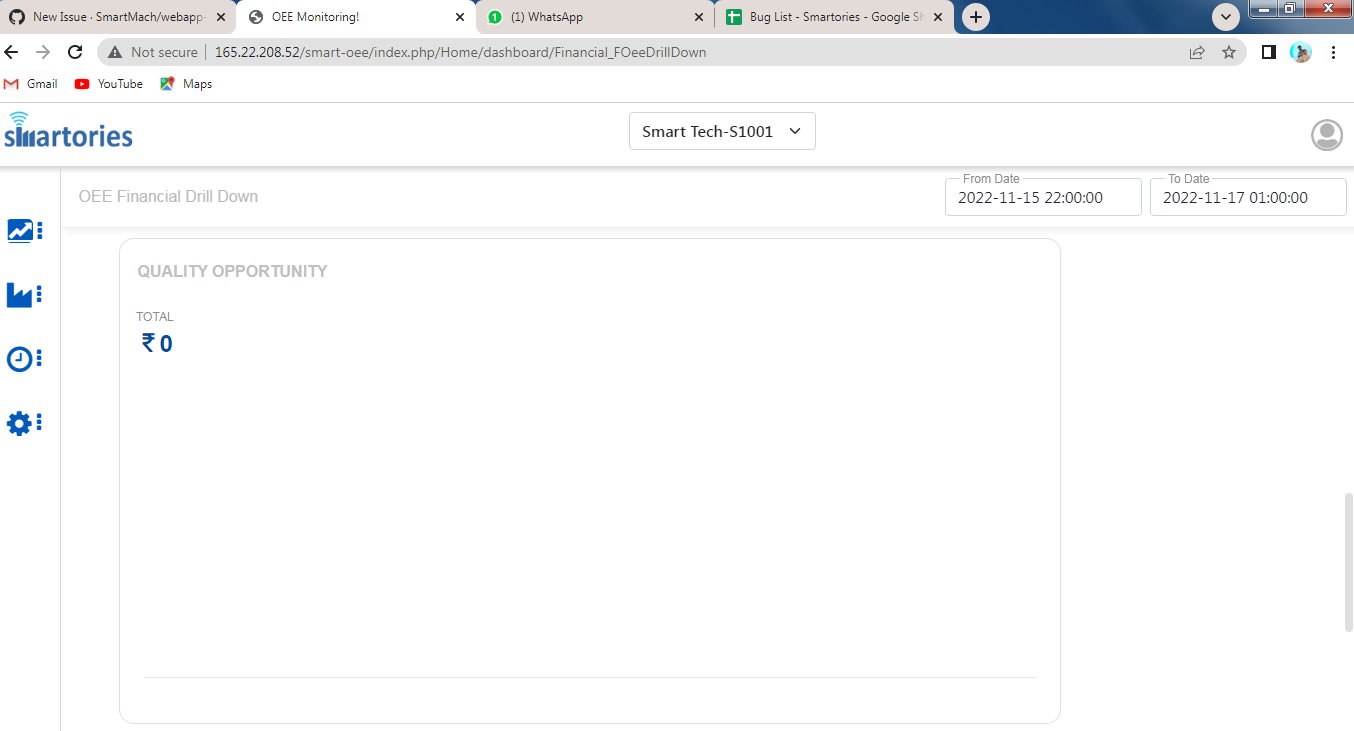Close the New Issue GitHub tab
The height and width of the screenshot is (731, 1354).
221,17
